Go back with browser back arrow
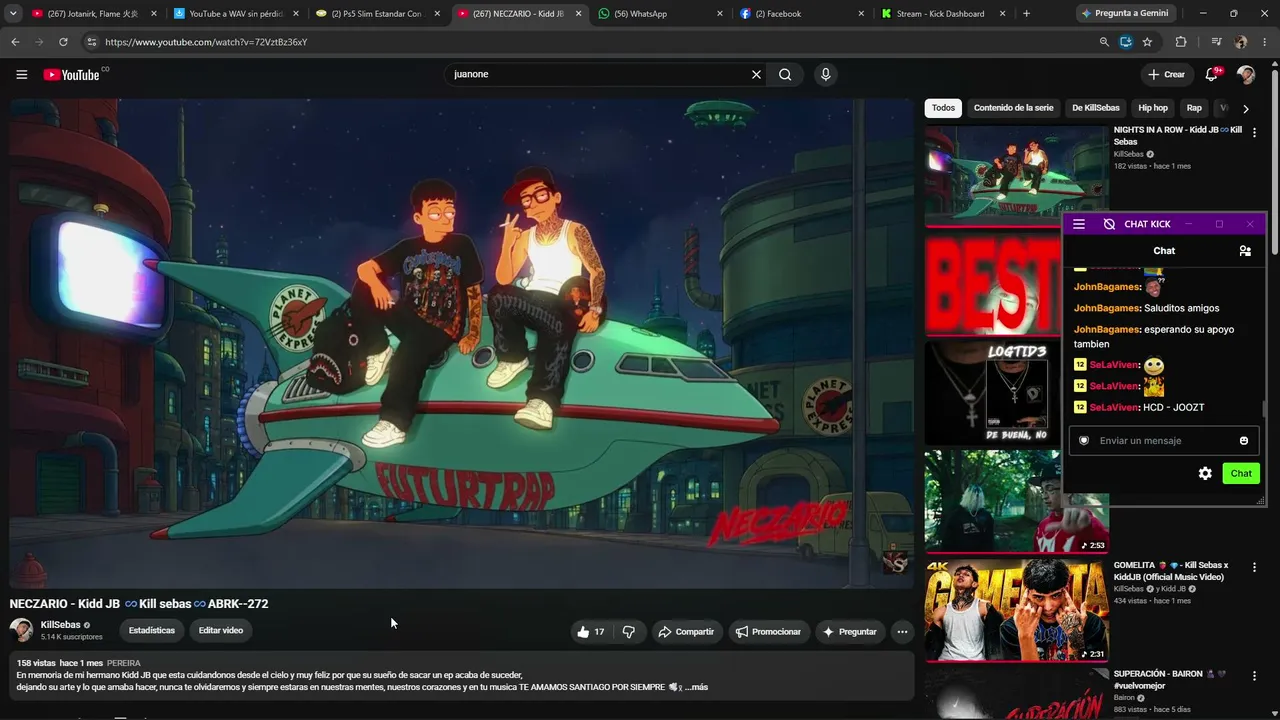Screen dimensions: 1280x720 tap(15, 42)
